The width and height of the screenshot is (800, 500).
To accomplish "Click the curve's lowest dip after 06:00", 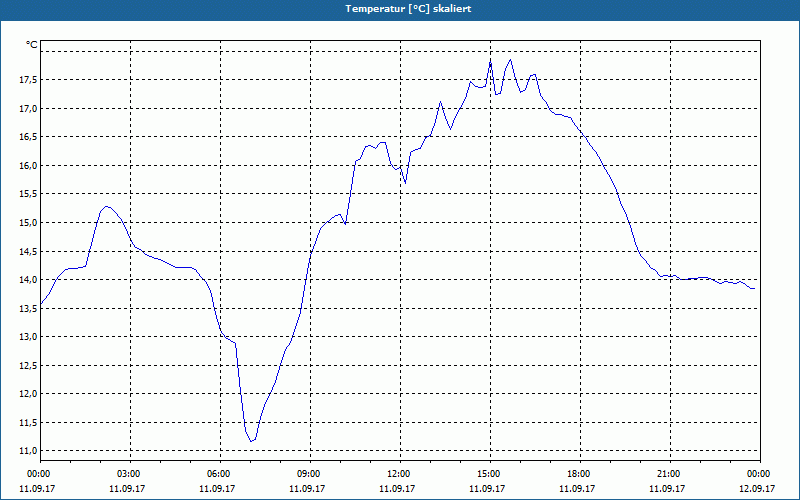I will click(251, 441).
